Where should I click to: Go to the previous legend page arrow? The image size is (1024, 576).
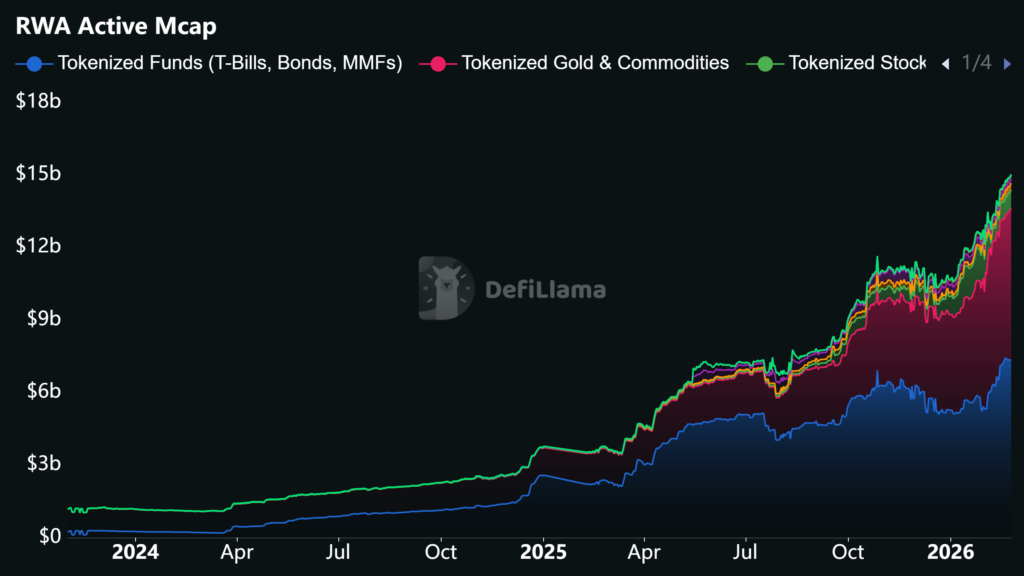[x=945, y=64]
